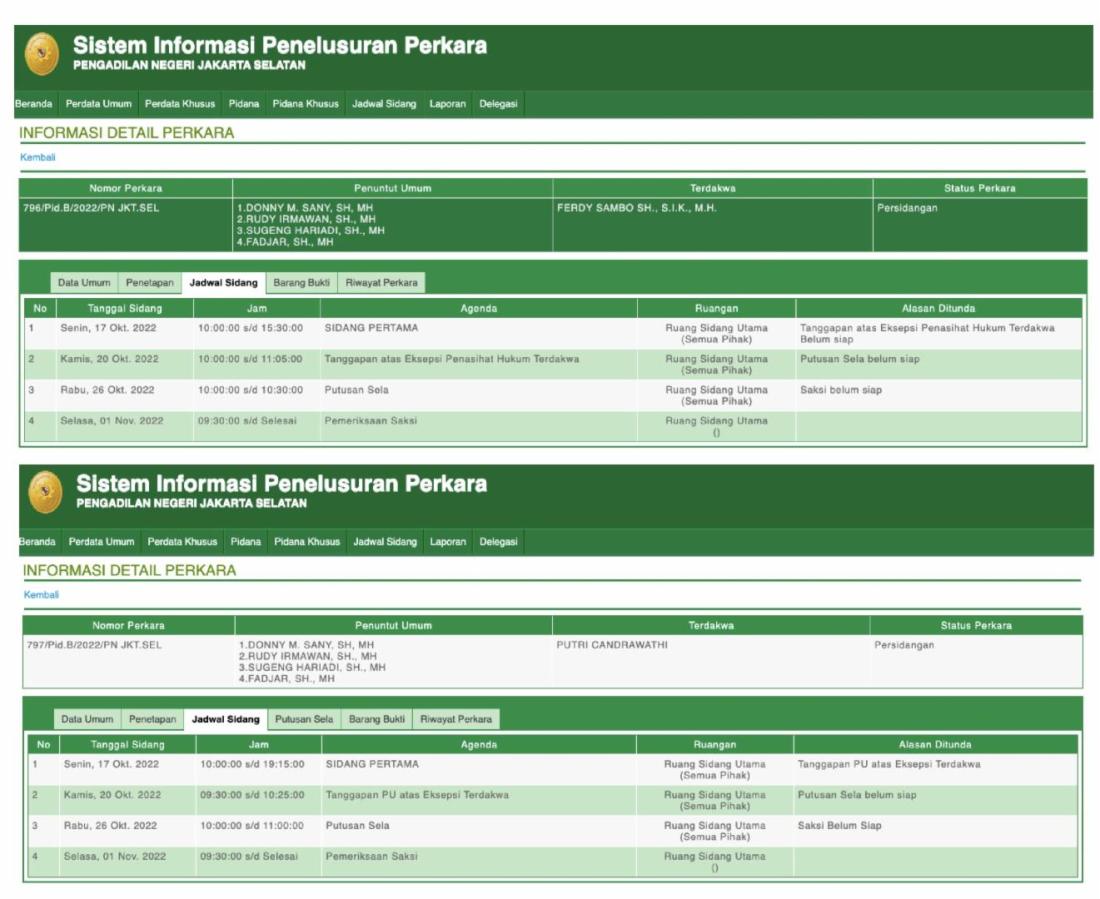Click Senin, 17 Okt. 2022 date in case 796 schedule

click(x=108, y=328)
